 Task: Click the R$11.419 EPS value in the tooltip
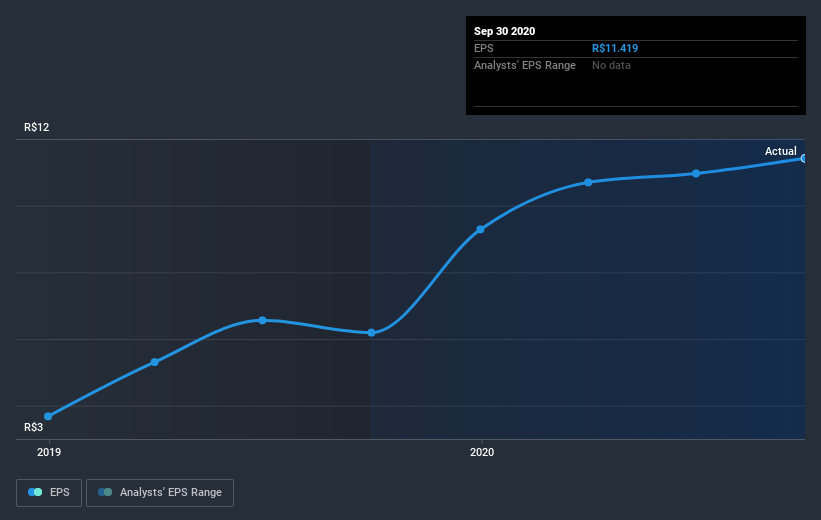pyautogui.click(x=615, y=48)
